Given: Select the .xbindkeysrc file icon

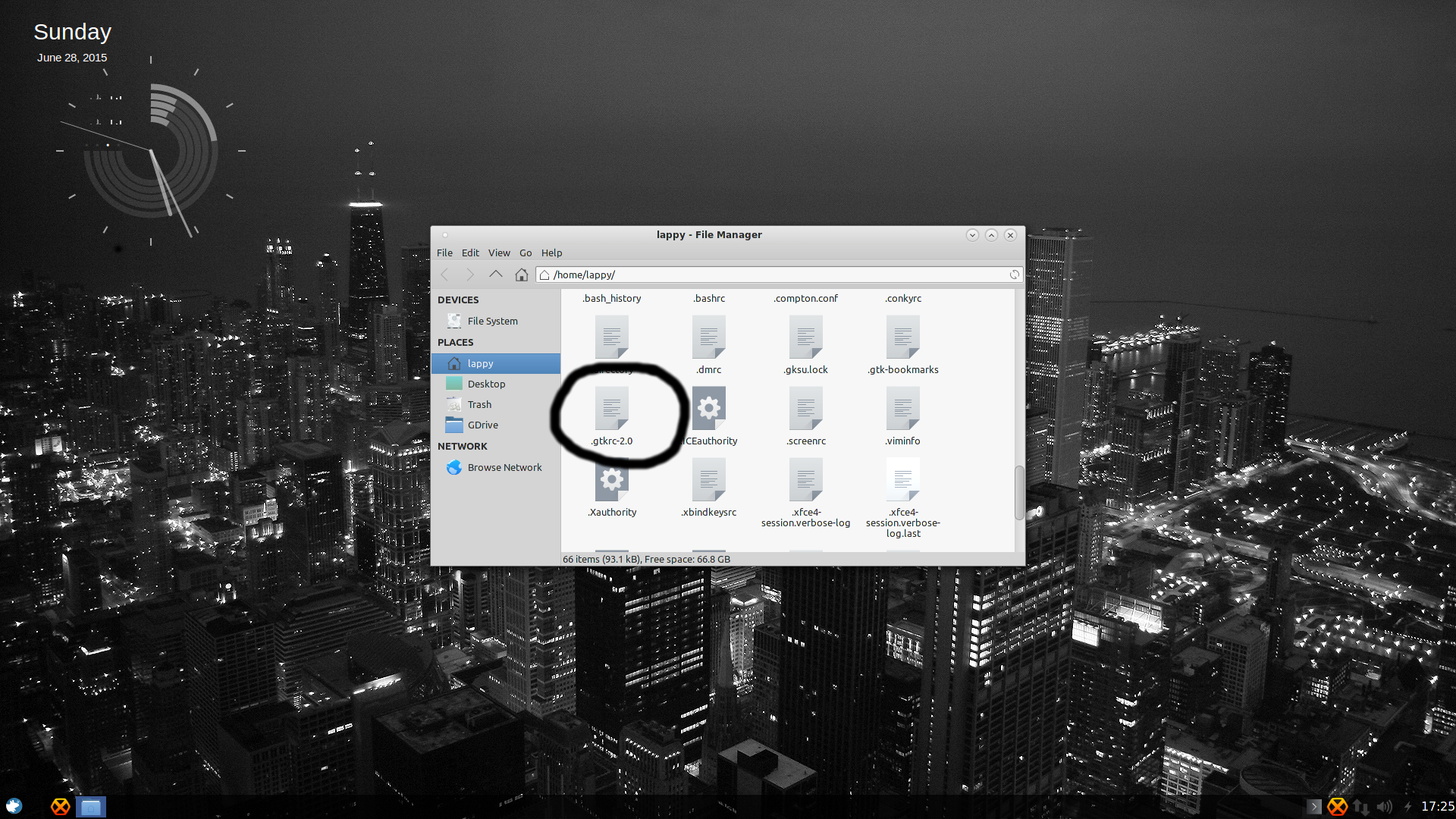Looking at the screenshot, I should (709, 479).
